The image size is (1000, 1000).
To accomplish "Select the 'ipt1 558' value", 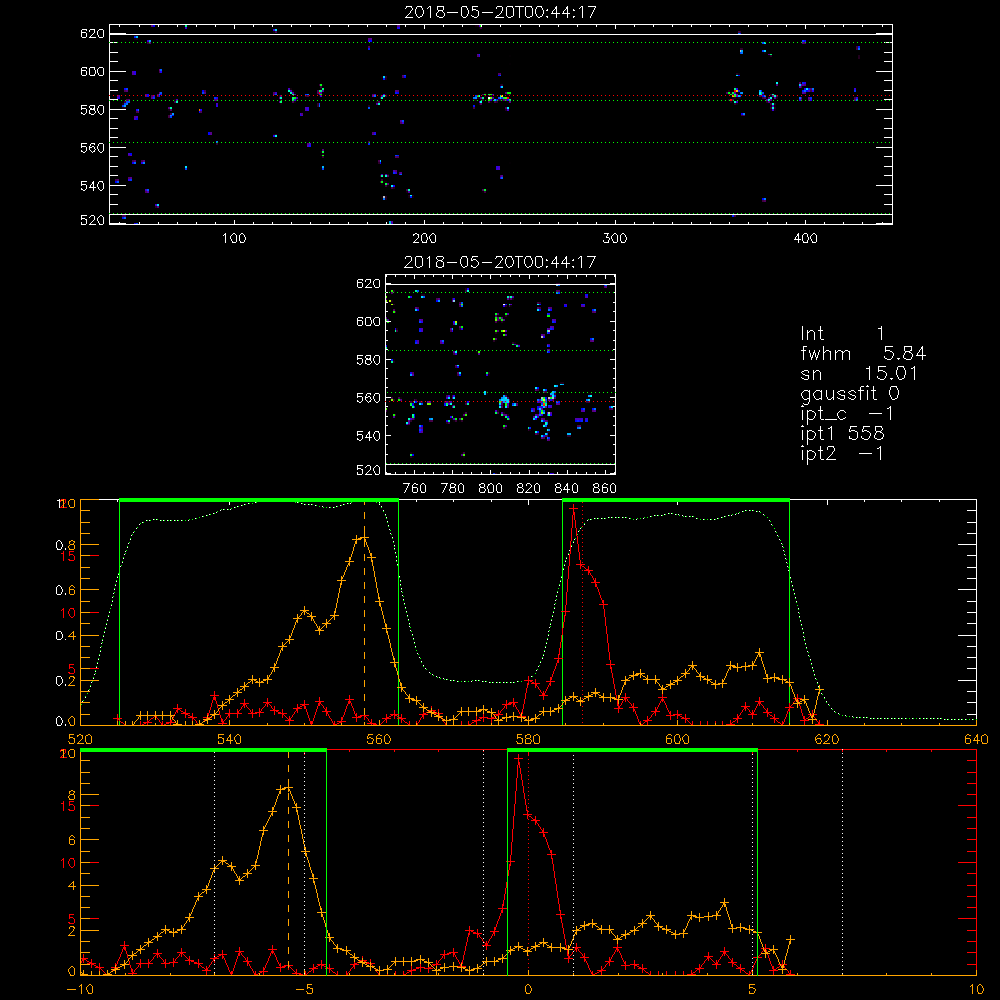I will pyautogui.click(x=842, y=434).
